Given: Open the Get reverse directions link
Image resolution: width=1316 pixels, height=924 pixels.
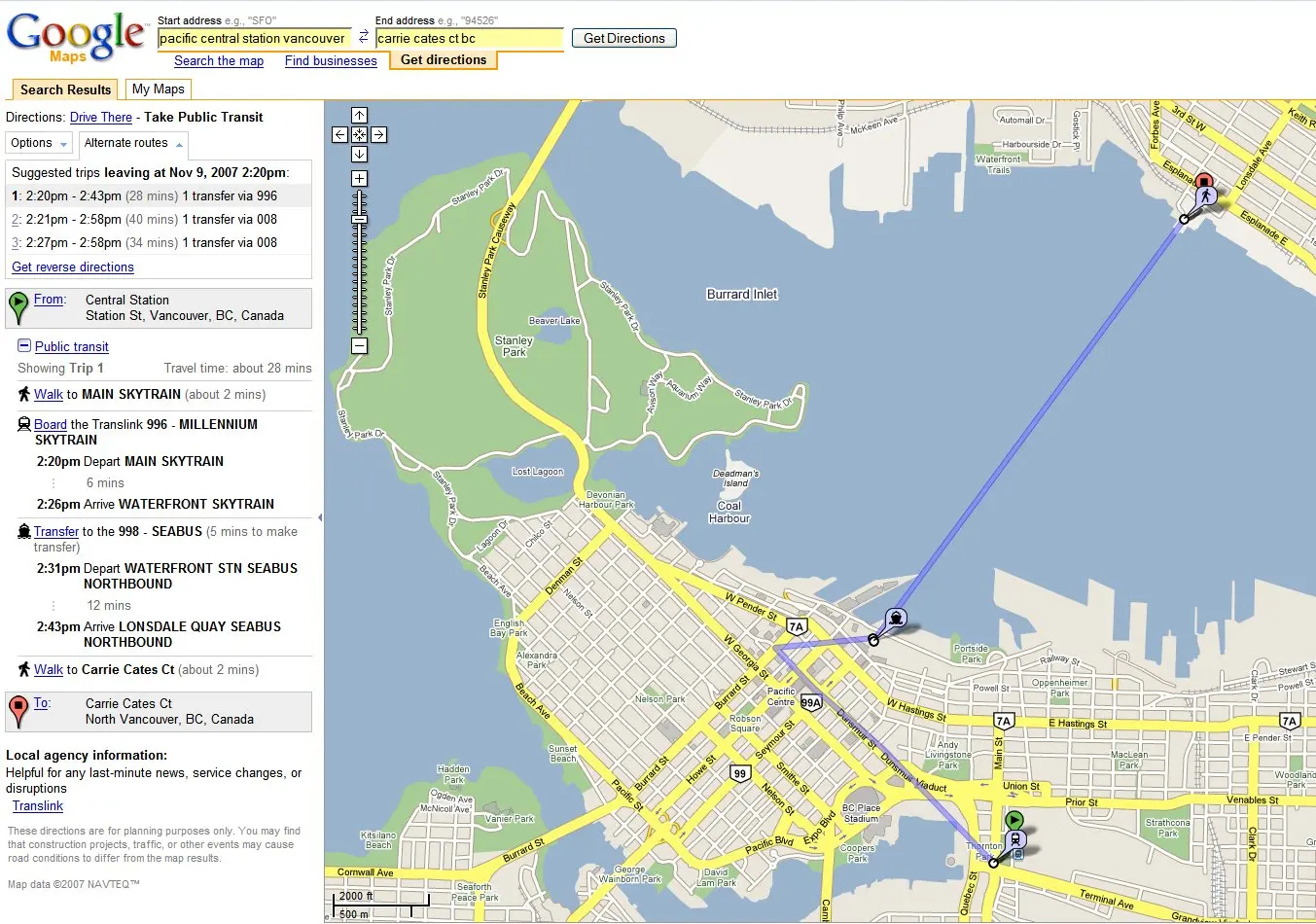Looking at the screenshot, I should (73, 267).
